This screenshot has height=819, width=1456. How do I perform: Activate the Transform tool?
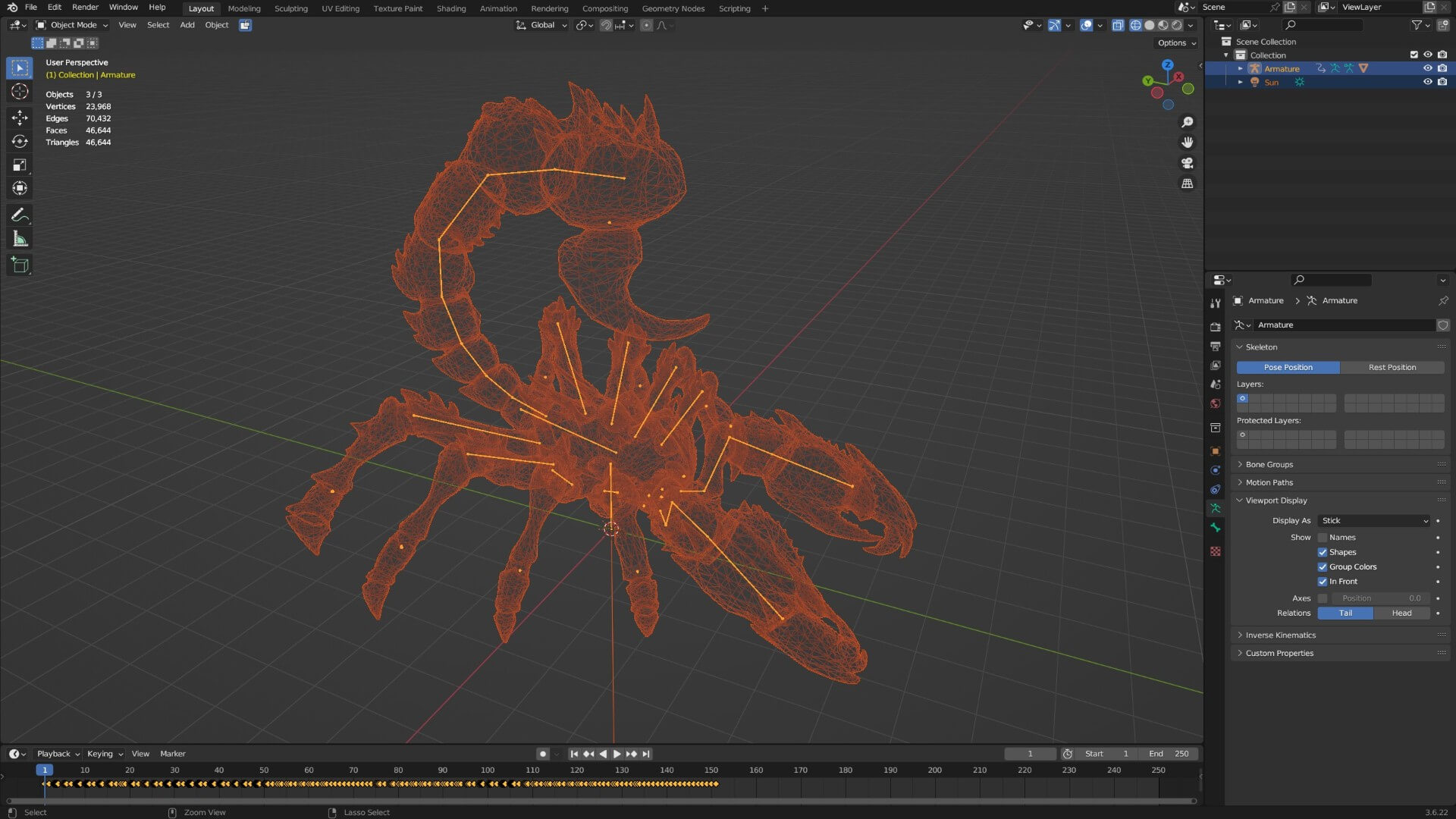click(20, 188)
